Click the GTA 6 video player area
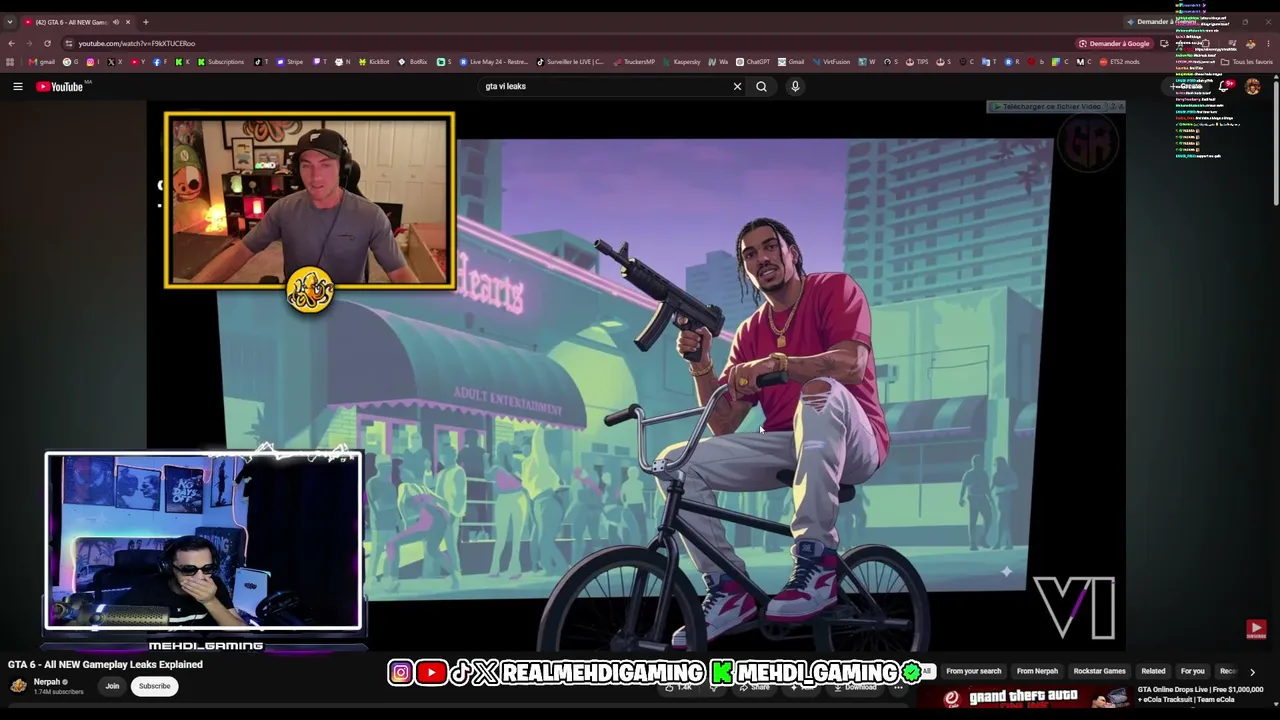 tap(636, 378)
